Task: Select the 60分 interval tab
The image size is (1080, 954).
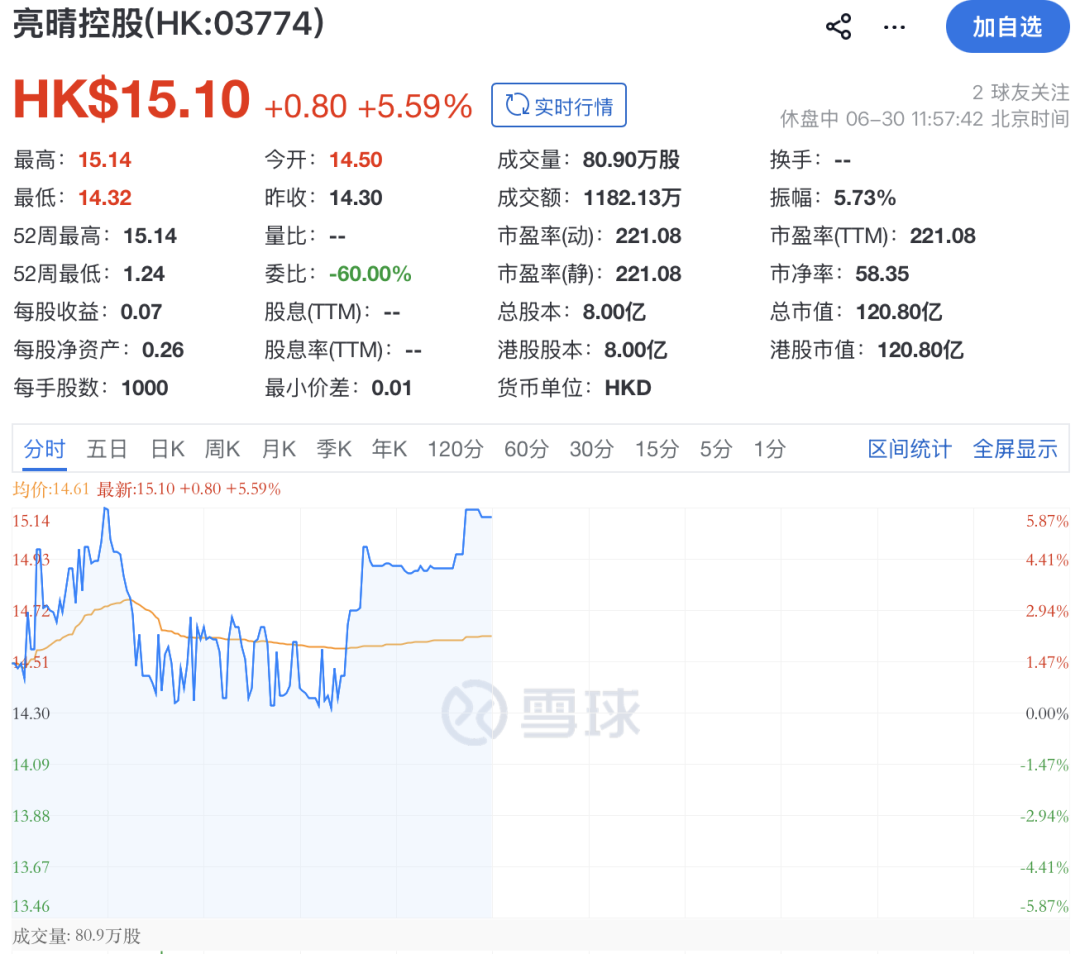Action: coord(526,449)
